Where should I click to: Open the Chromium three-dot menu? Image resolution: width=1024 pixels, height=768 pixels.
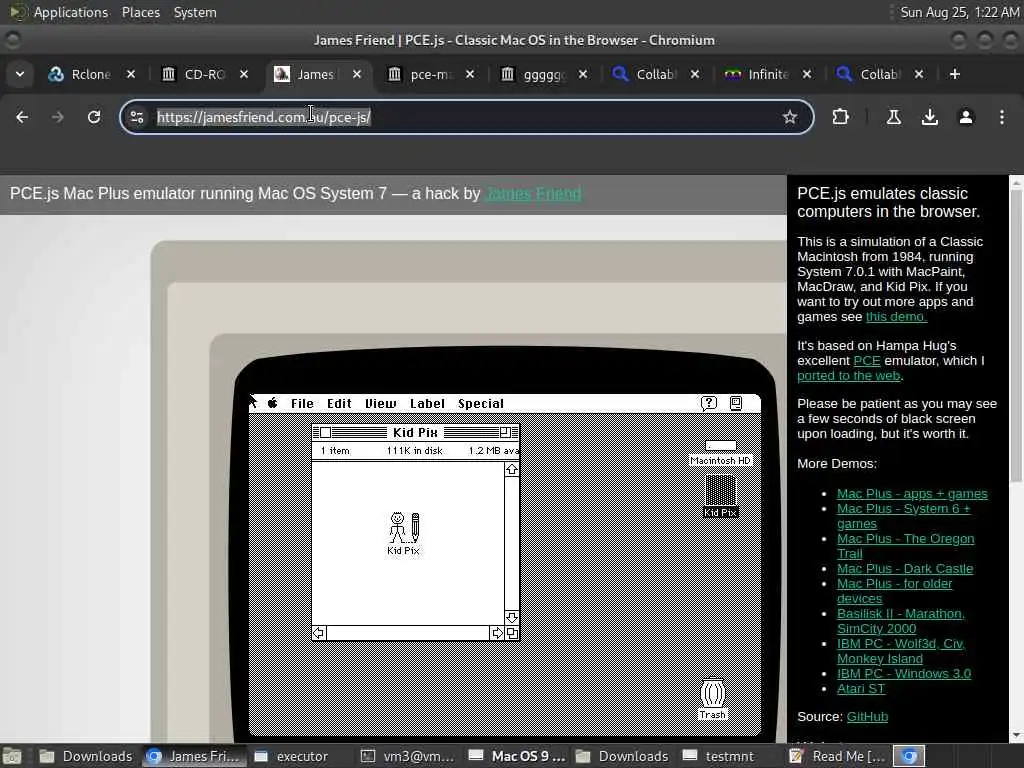[1002, 117]
